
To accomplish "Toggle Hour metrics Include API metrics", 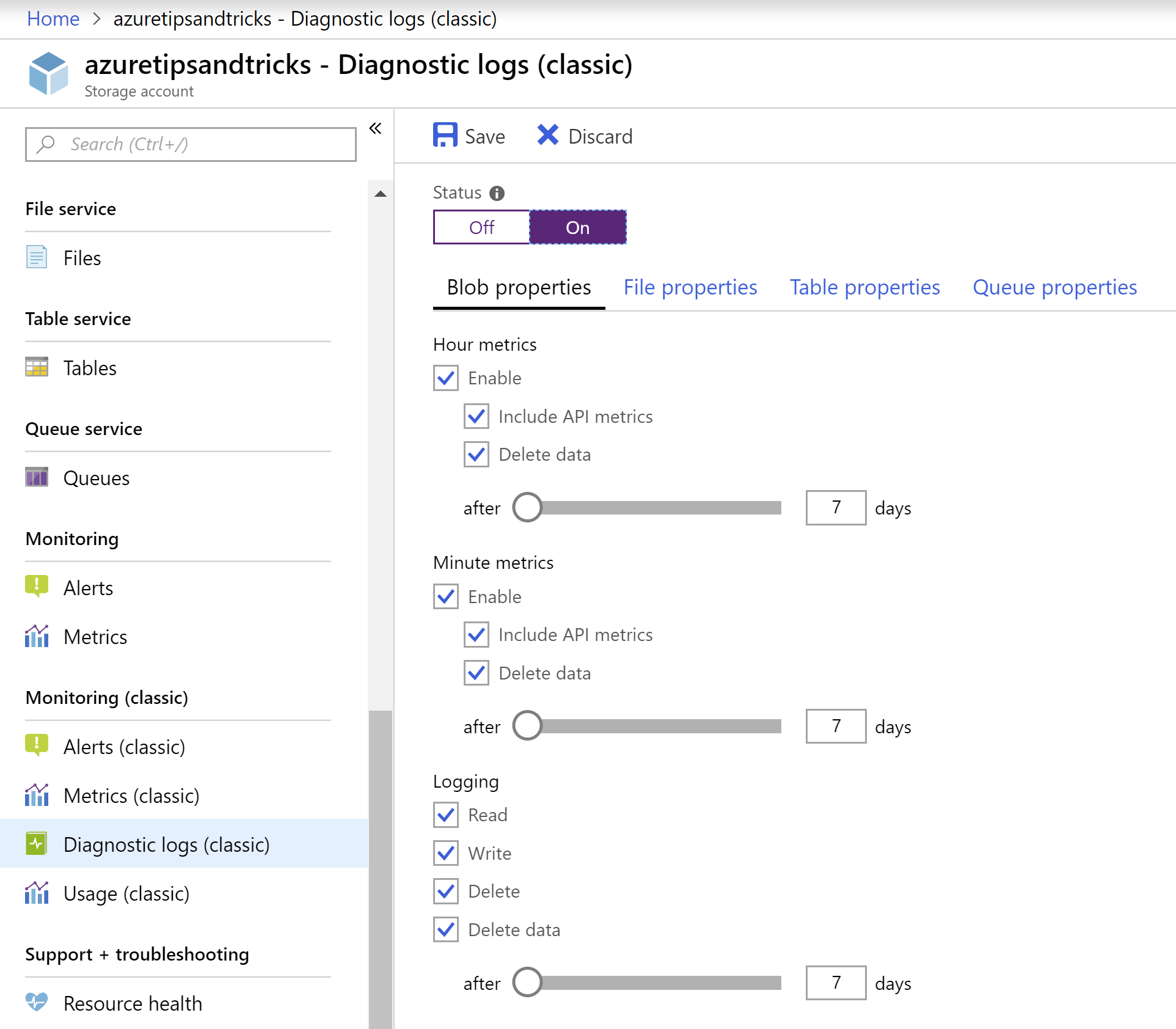I will click(477, 417).
